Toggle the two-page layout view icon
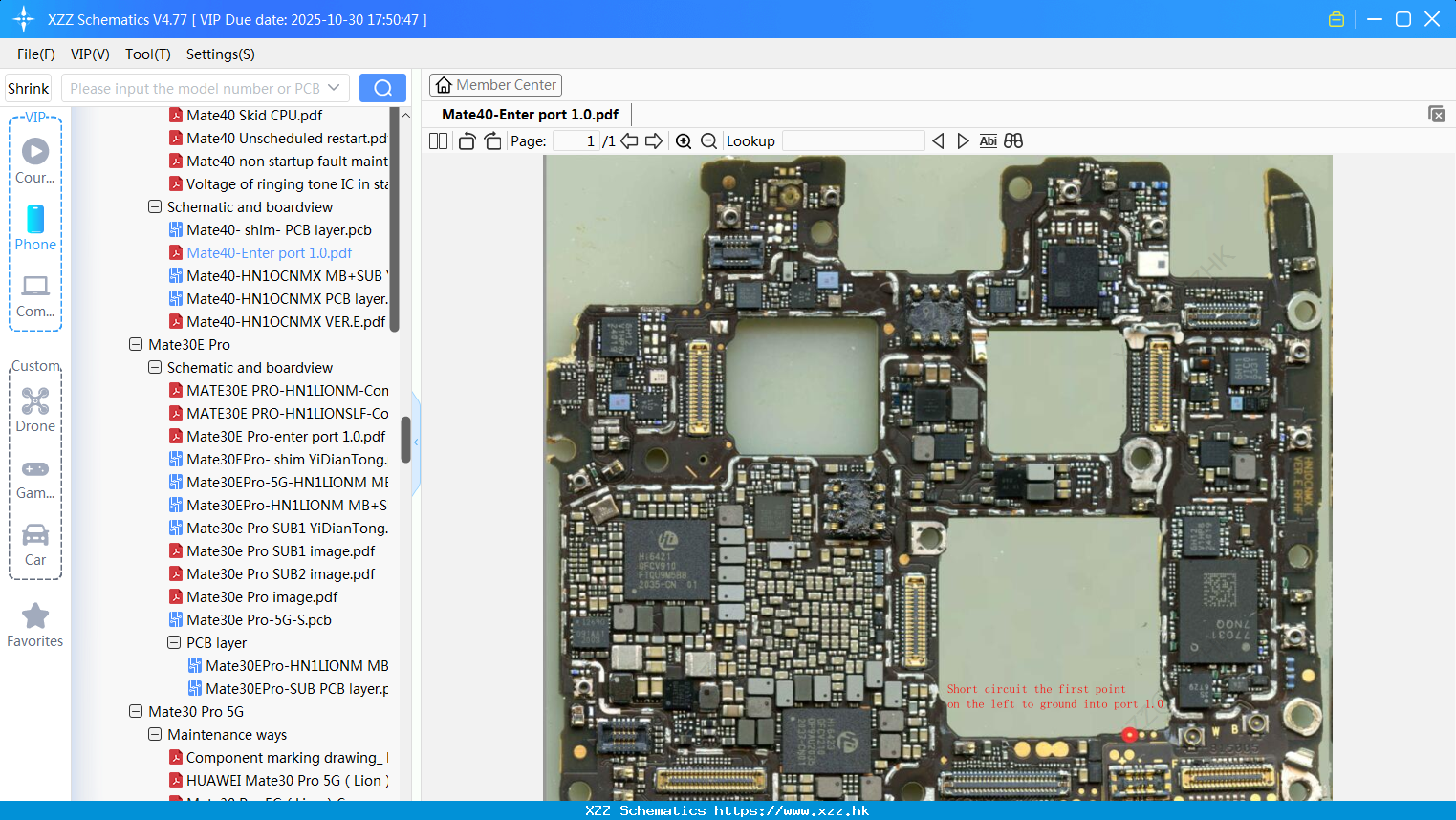The width and height of the screenshot is (1456, 820). [x=438, y=140]
